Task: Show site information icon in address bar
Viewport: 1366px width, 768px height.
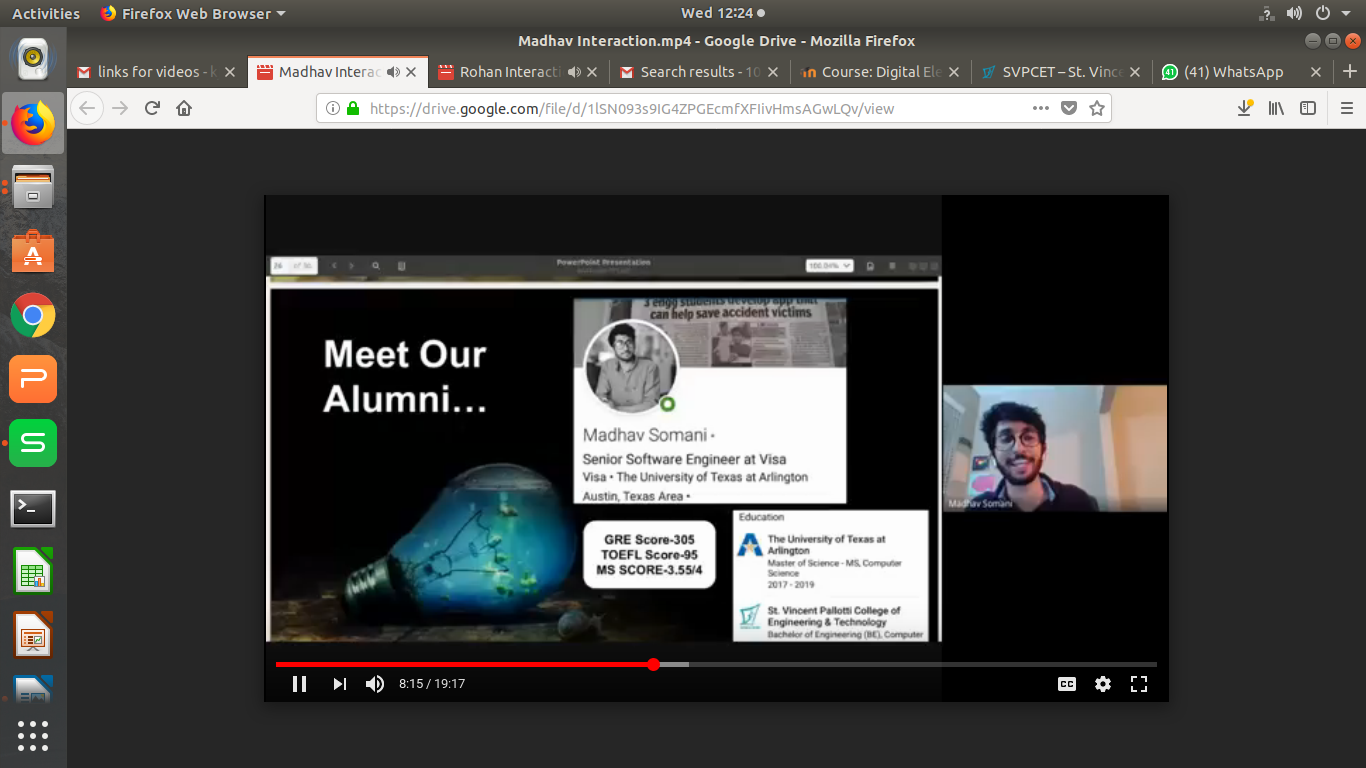Action: (333, 108)
